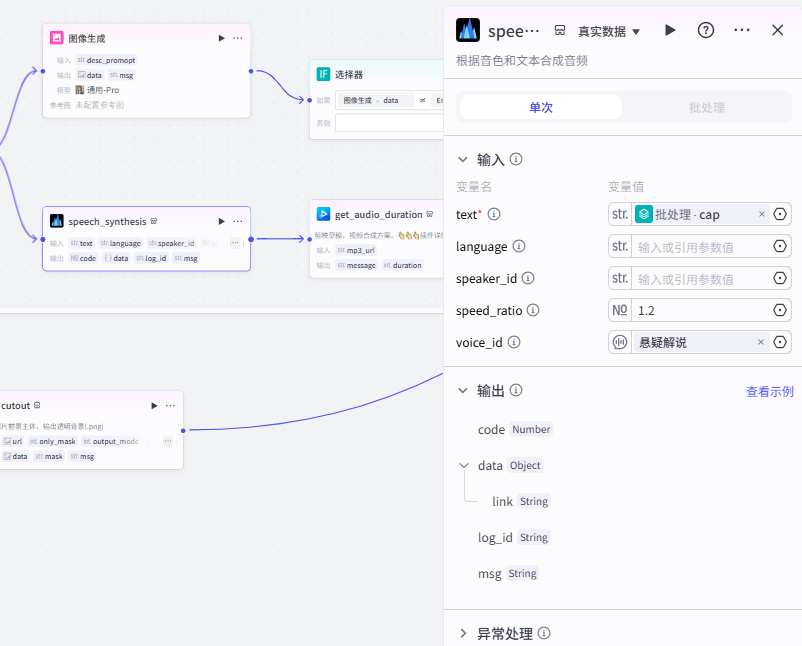The width and height of the screenshot is (802, 646).
Task: Click the 选择器 else branch empty field
Action: click(x=389, y=123)
